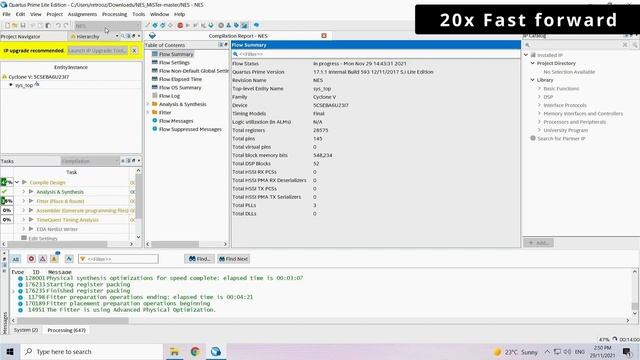Click the Flow Summary filter field

[x=376, y=54]
